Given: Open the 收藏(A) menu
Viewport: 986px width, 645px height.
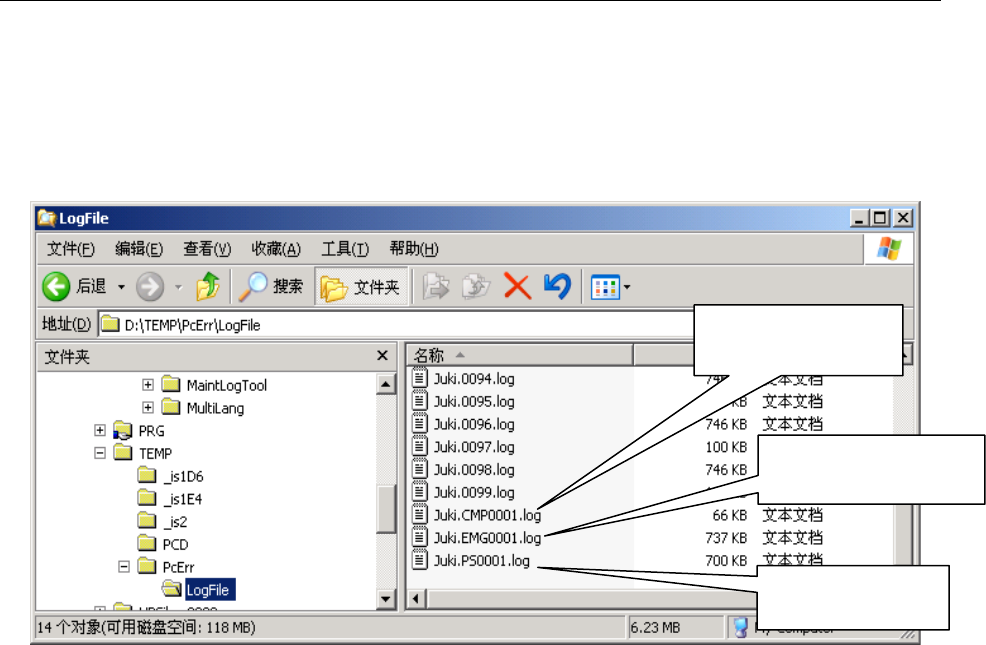Looking at the screenshot, I should (276, 249).
